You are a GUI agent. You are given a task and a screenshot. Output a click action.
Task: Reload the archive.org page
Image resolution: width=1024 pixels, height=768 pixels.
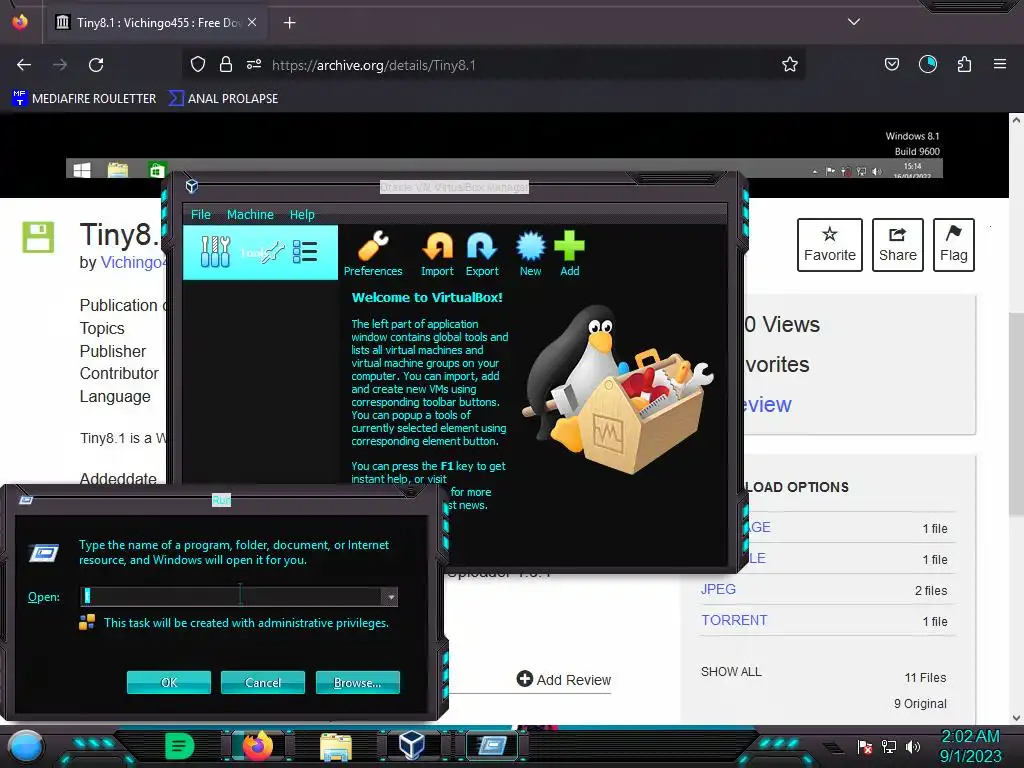[x=96, y=65]
